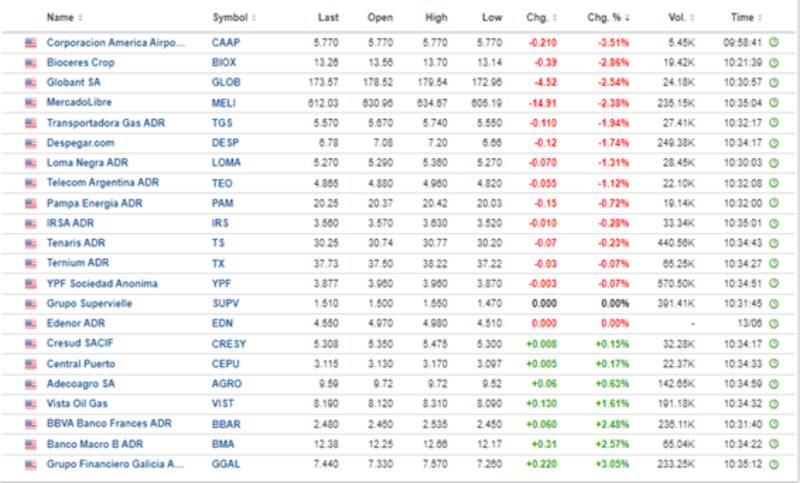Sort the table by the Name column
The width and height of the screenshot is (800, 483).
point(64,17)
